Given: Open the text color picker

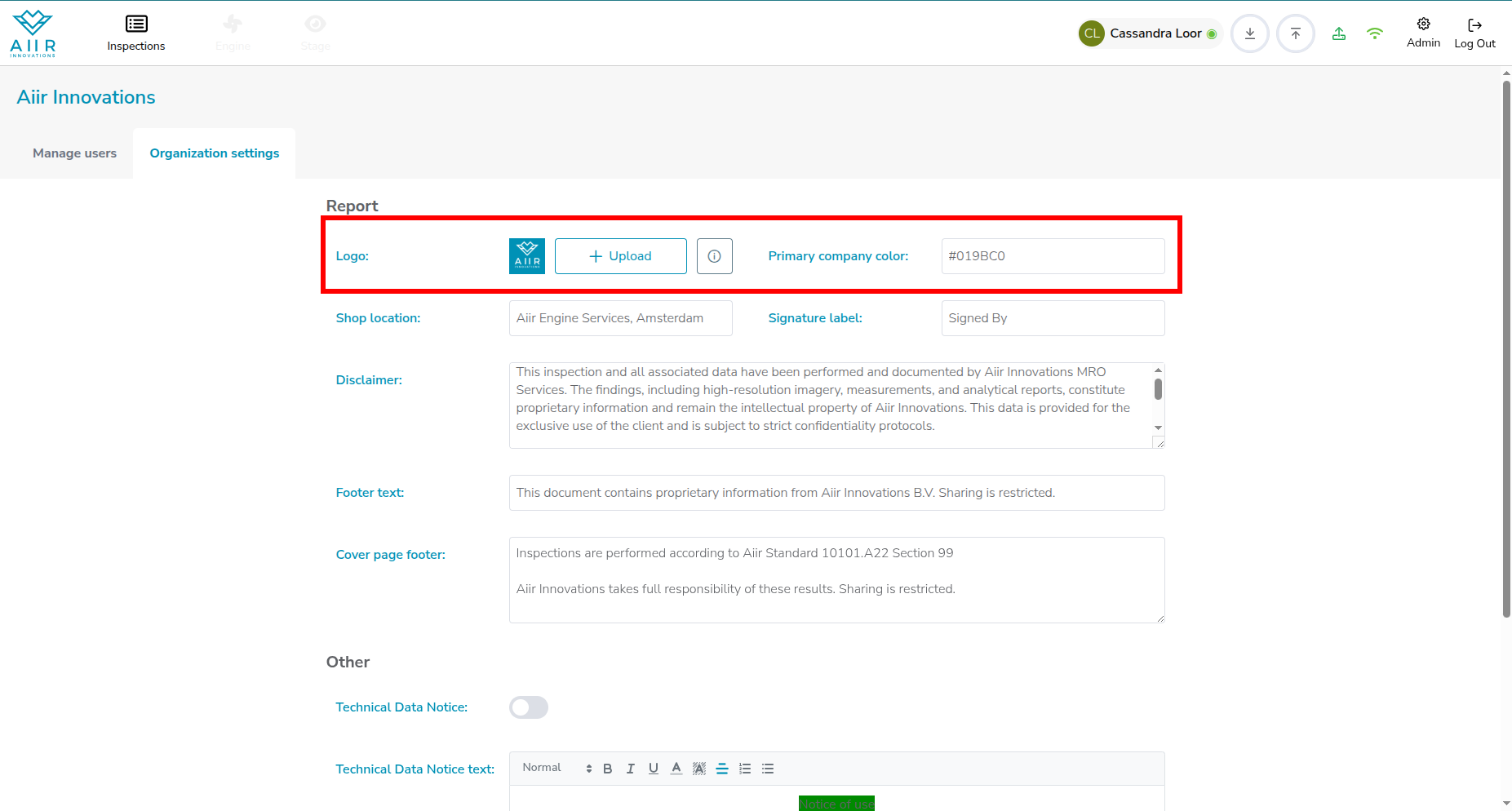Looking at the screenshot, I should click(x=676, y=769).
